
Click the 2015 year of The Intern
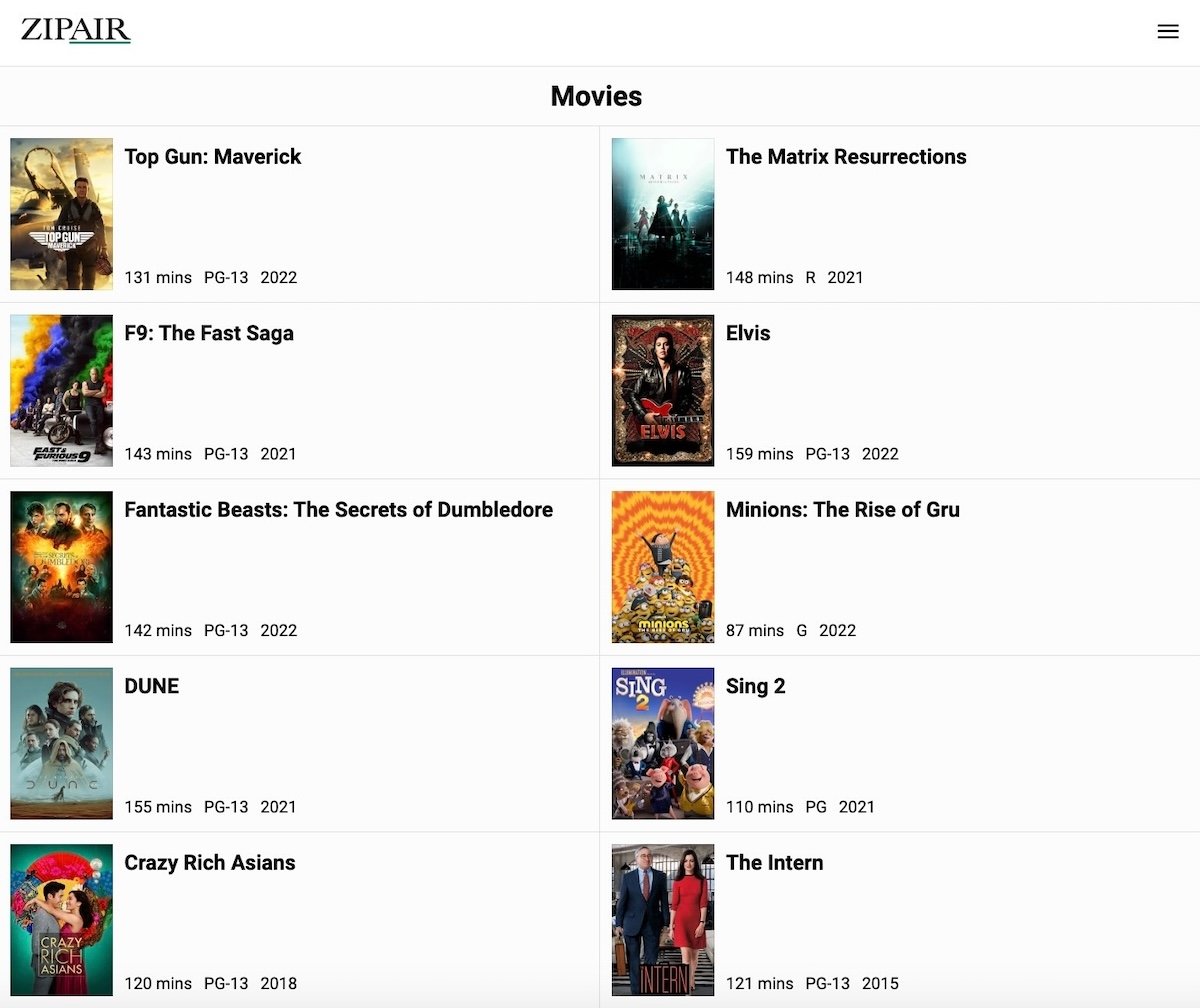pos(880,984)
